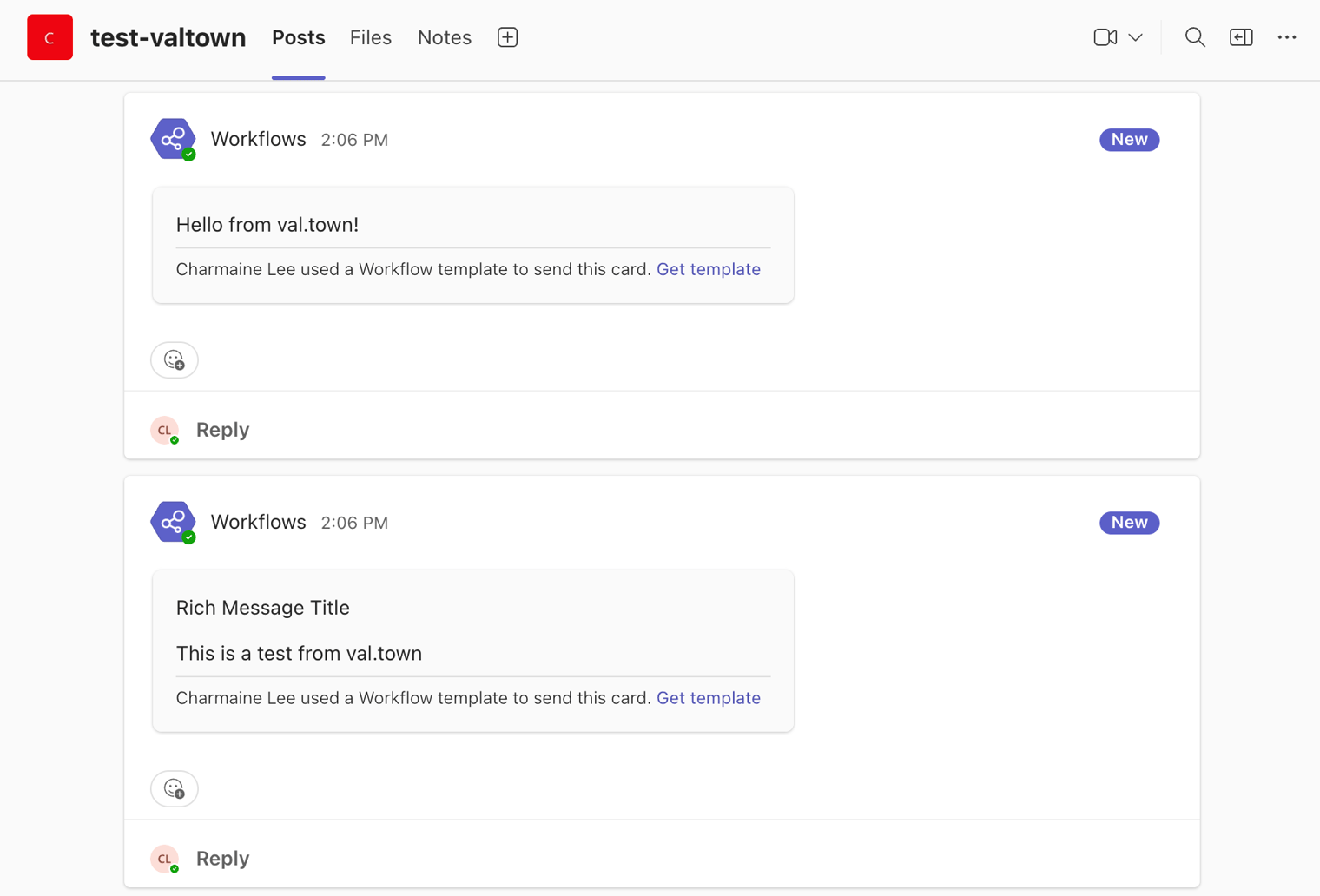Switch to the Files tab
This screenshot has width=1320, height=896.
coord(371,37)
